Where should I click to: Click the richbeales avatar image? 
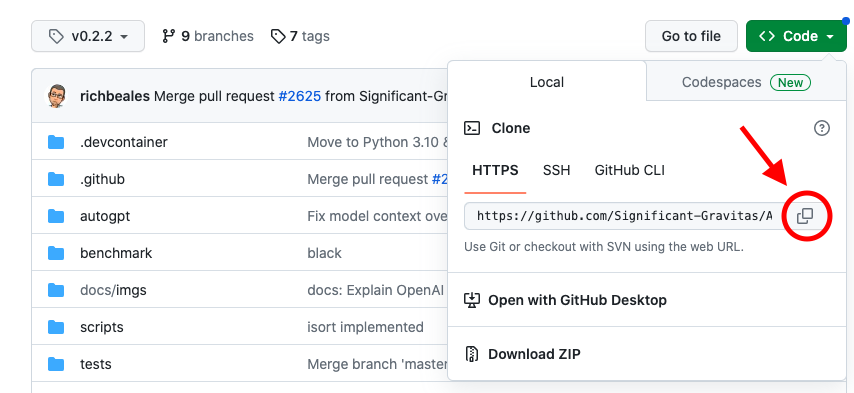pyautogui.click(x=57, y=96)
